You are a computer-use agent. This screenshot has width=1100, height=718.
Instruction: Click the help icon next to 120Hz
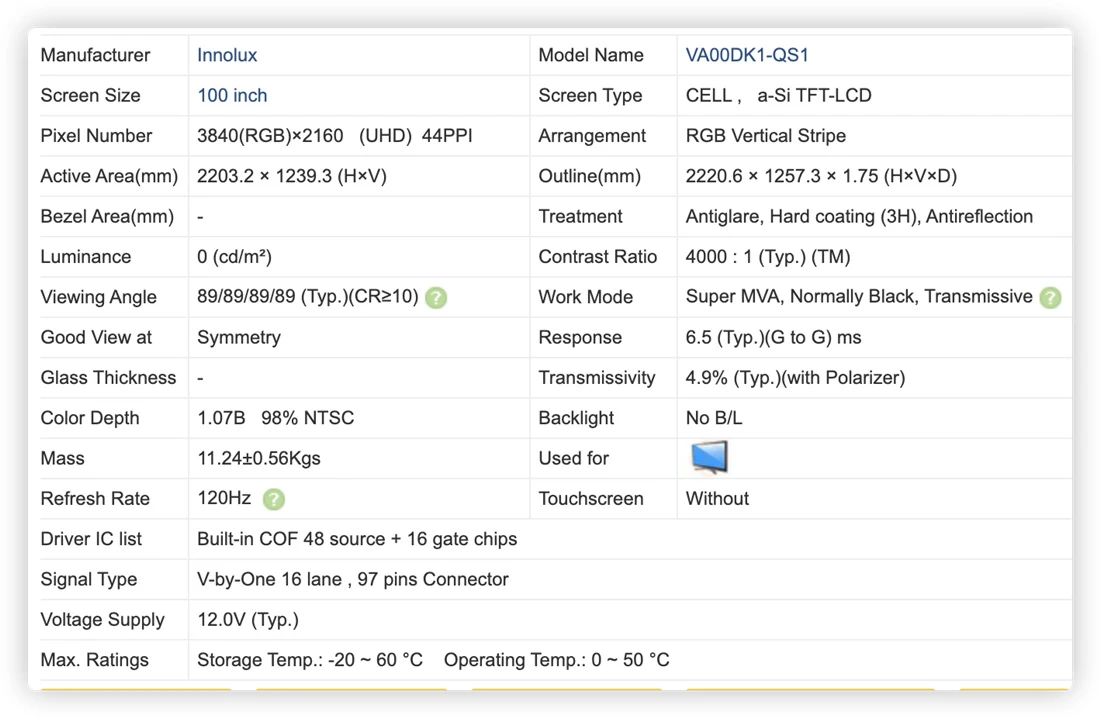tap(274, 499)
